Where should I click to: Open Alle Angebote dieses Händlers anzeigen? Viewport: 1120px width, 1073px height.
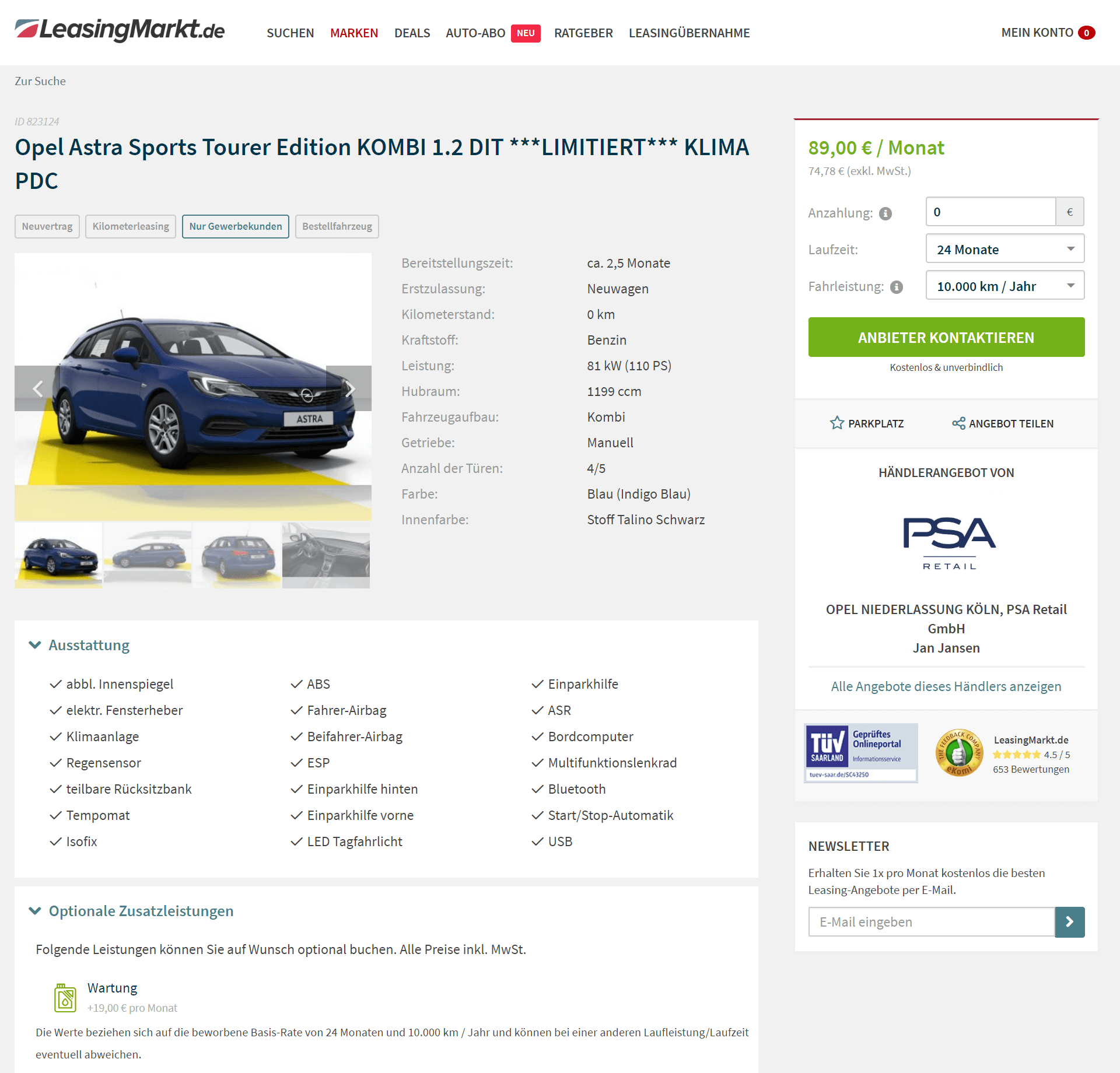point(946,686)
